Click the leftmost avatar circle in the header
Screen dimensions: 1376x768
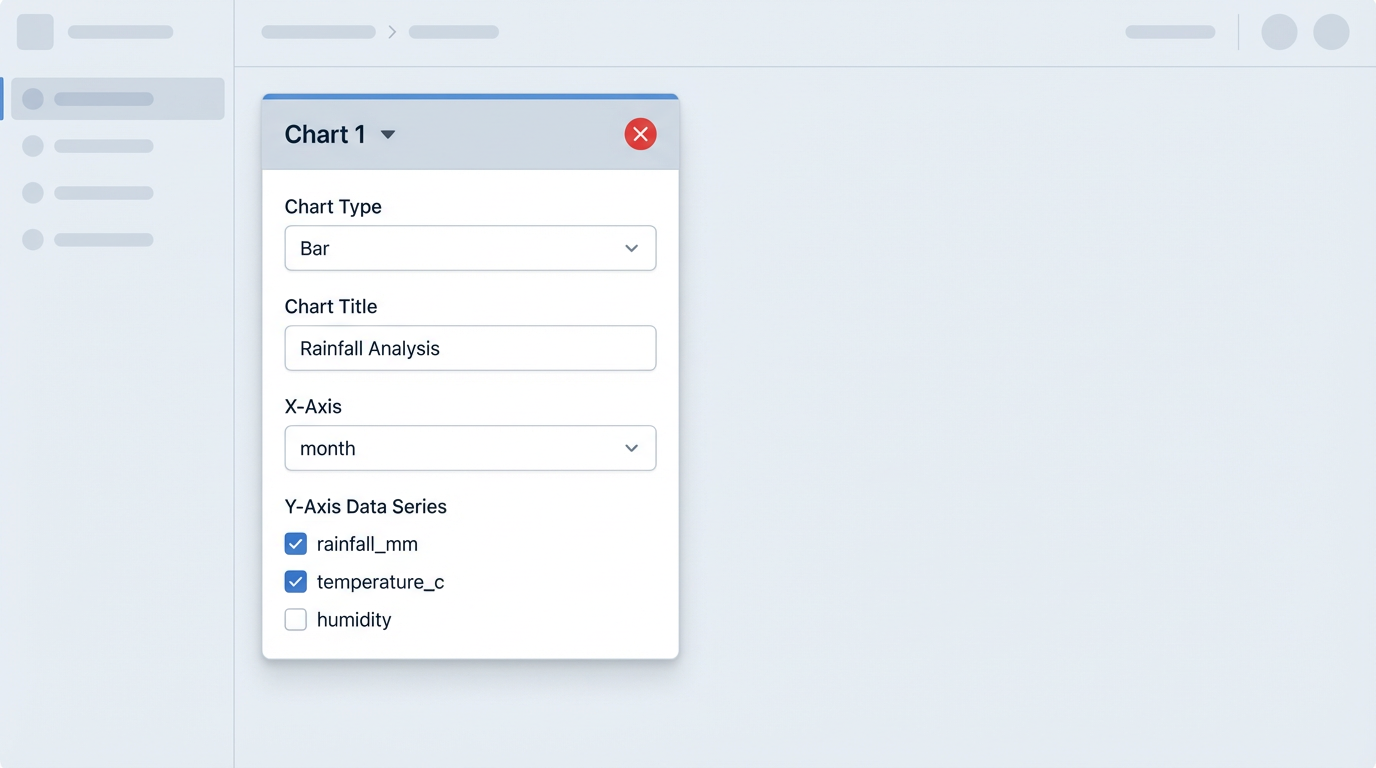point(1278,31)
